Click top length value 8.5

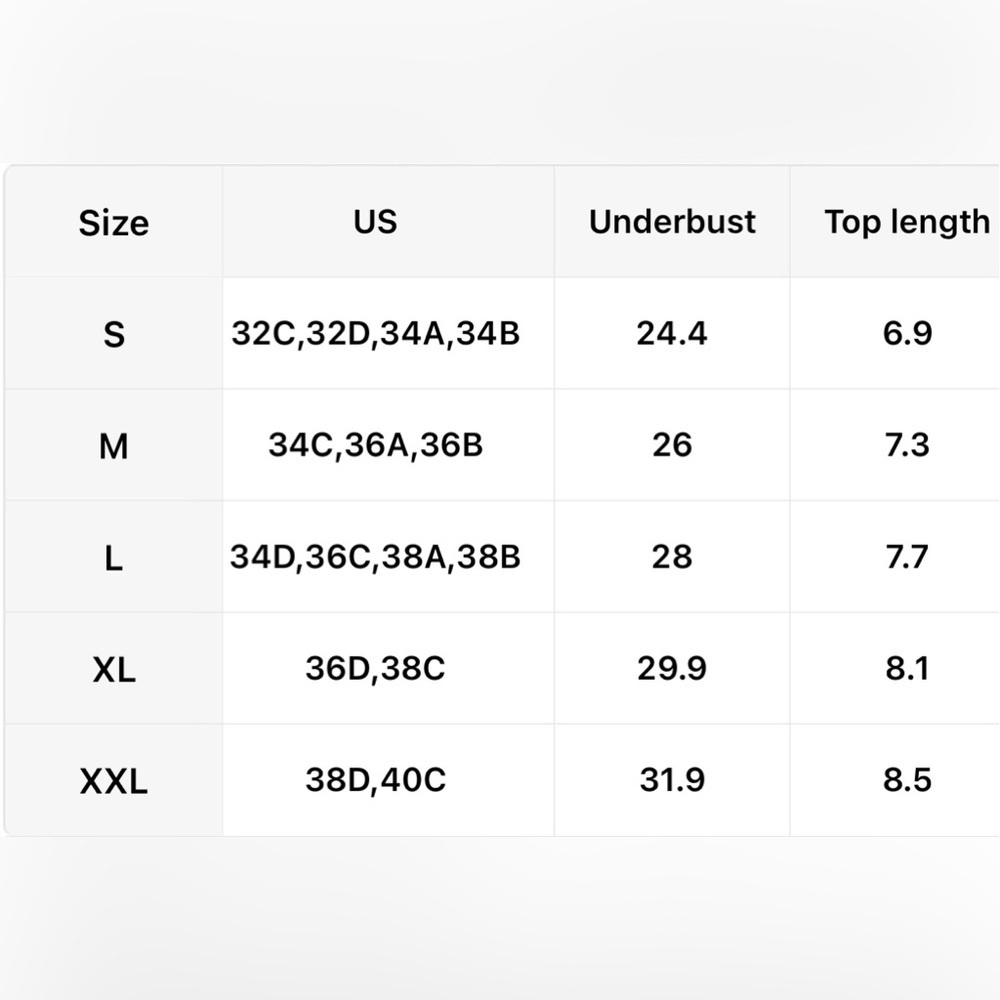point(907,779)
